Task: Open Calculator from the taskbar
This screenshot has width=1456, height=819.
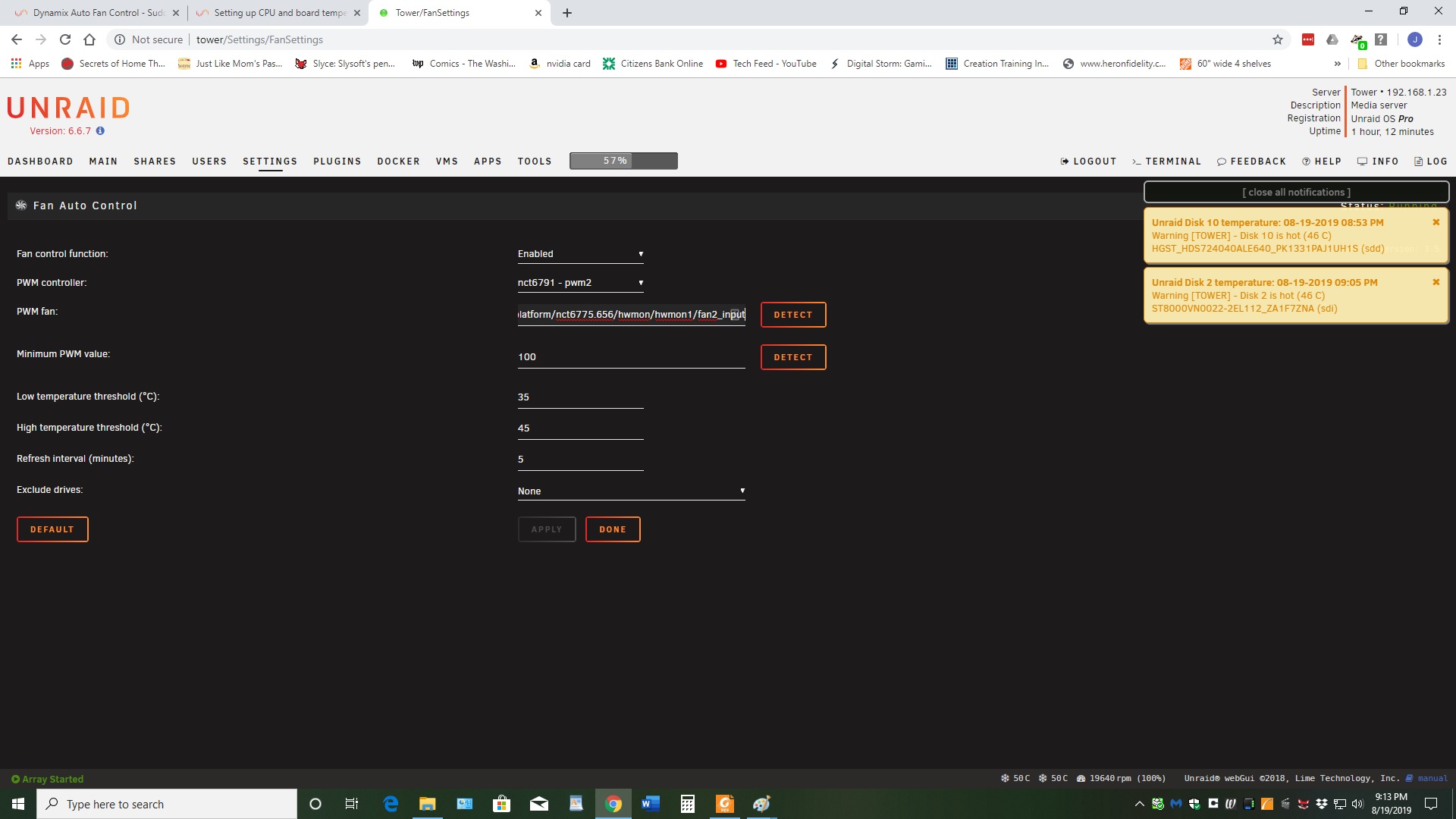Action: pyautogui.click(x=688, y=804)
